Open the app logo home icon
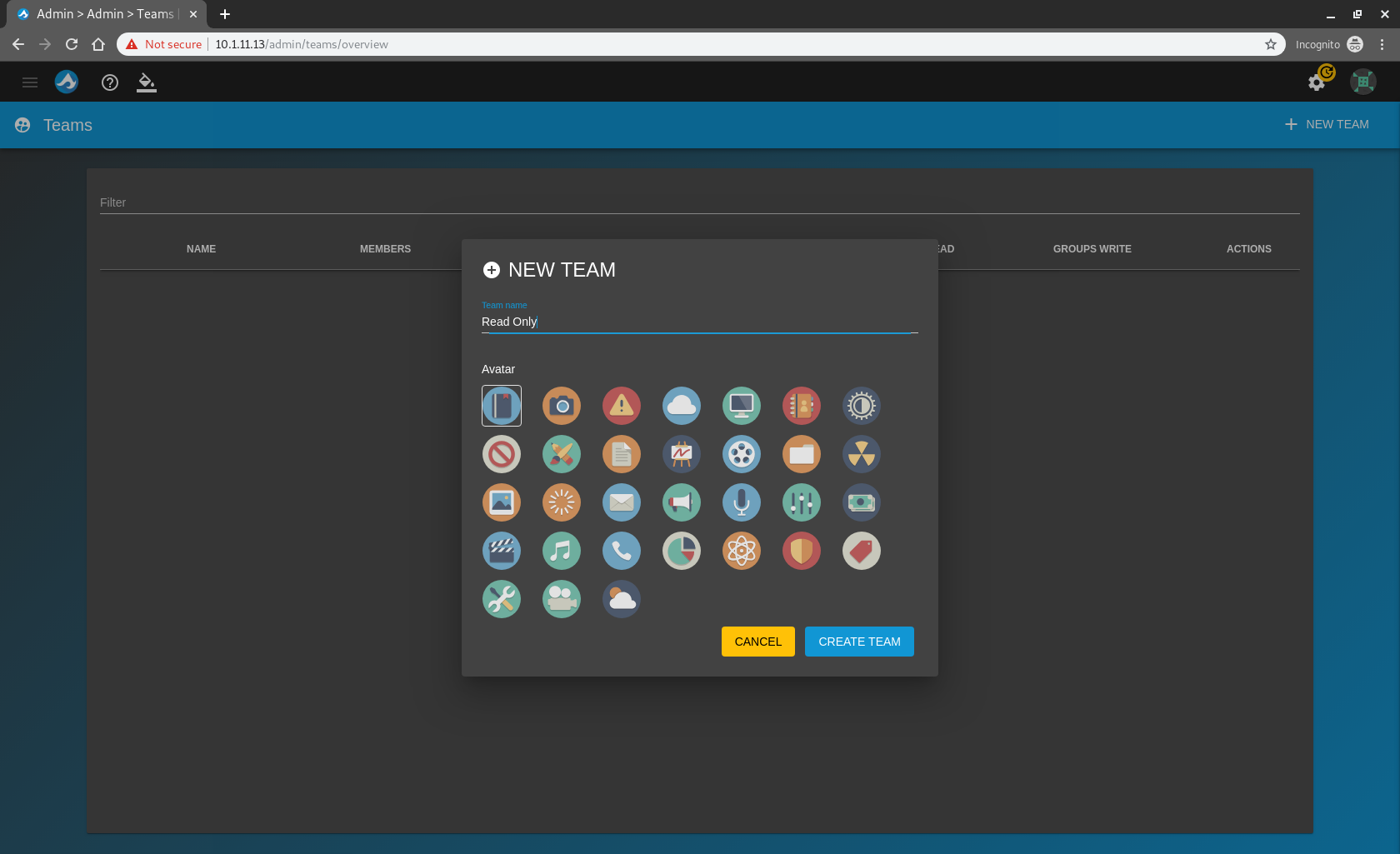The width and height of the screenshot is (1400, 854). [x=67, y=82]
